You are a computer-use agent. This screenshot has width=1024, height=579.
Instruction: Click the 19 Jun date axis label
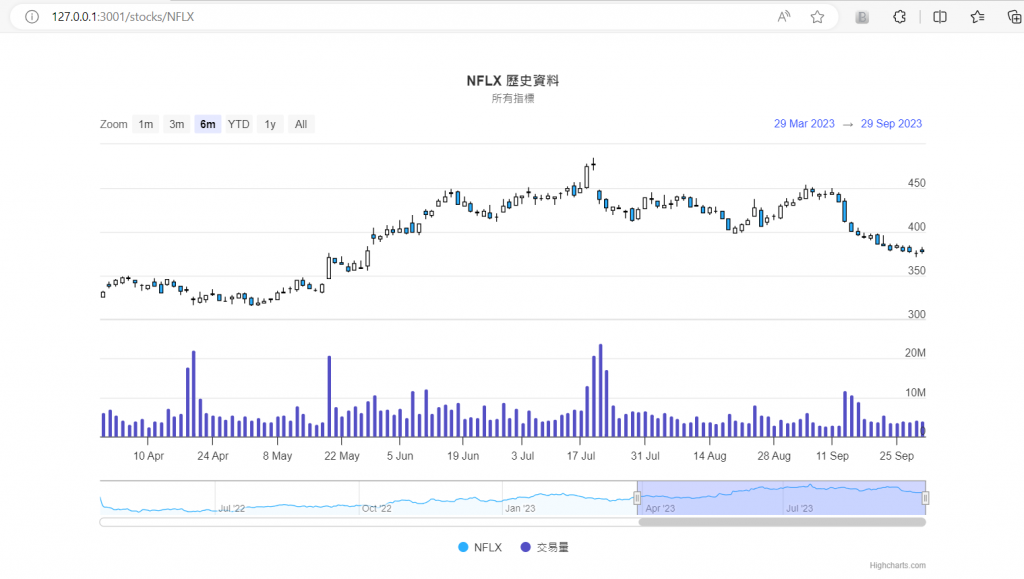click(463, 456)
